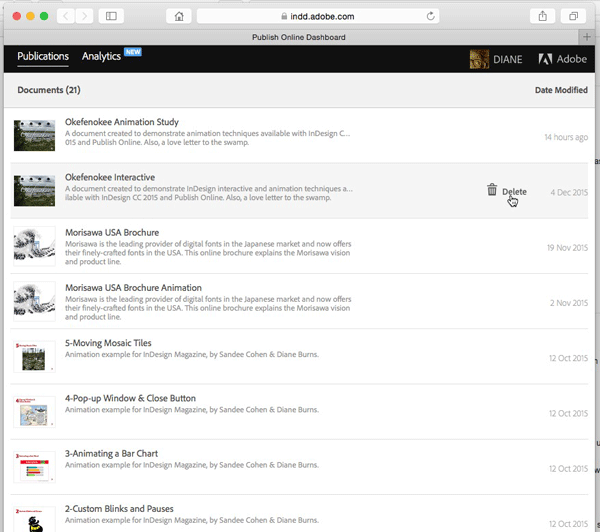Screen dimensions: 600x532
Task: Click the Okefenokee Animation Study description text
Action: [x=207, y=138]
